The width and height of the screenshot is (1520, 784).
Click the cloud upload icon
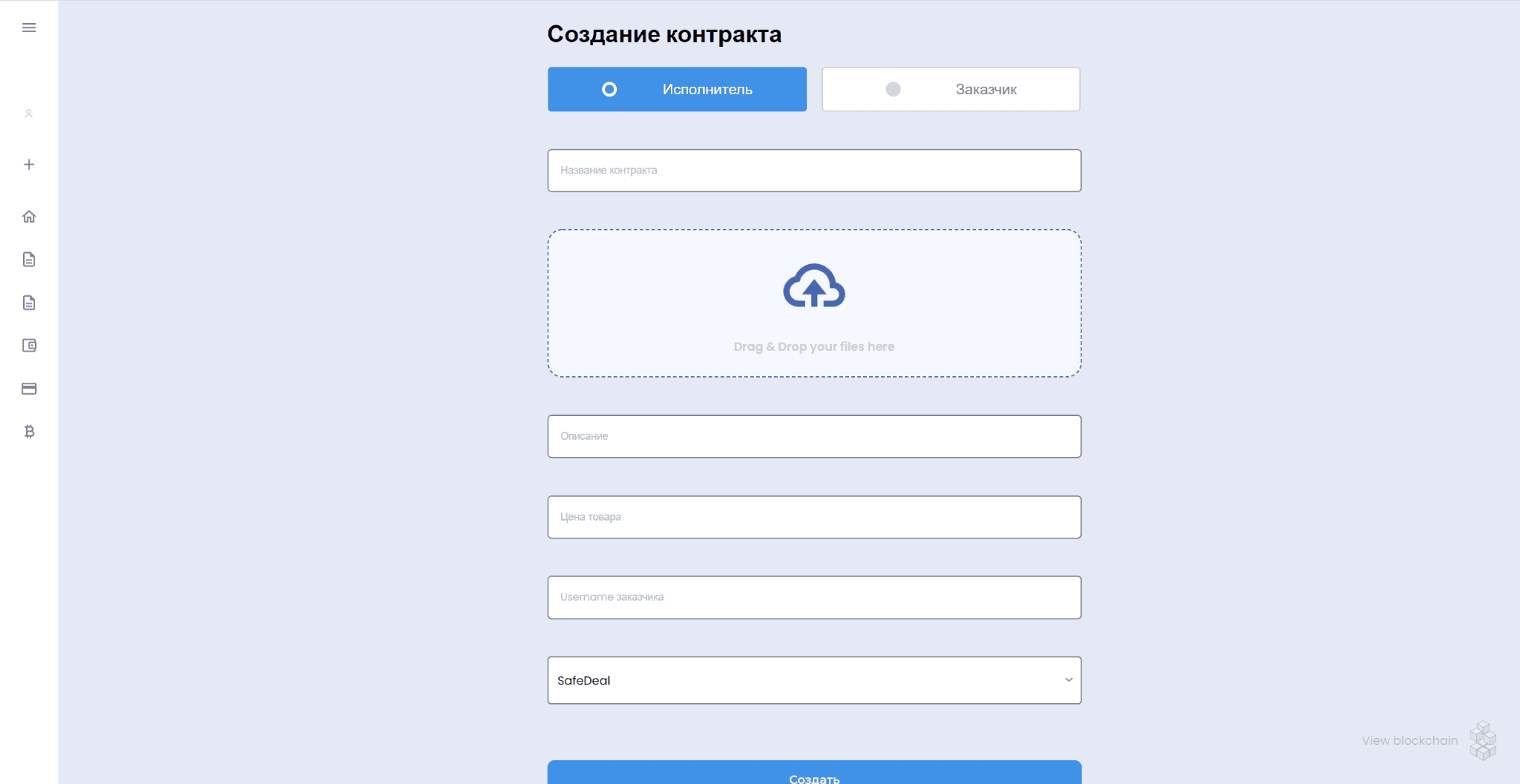tap(814, 286)
